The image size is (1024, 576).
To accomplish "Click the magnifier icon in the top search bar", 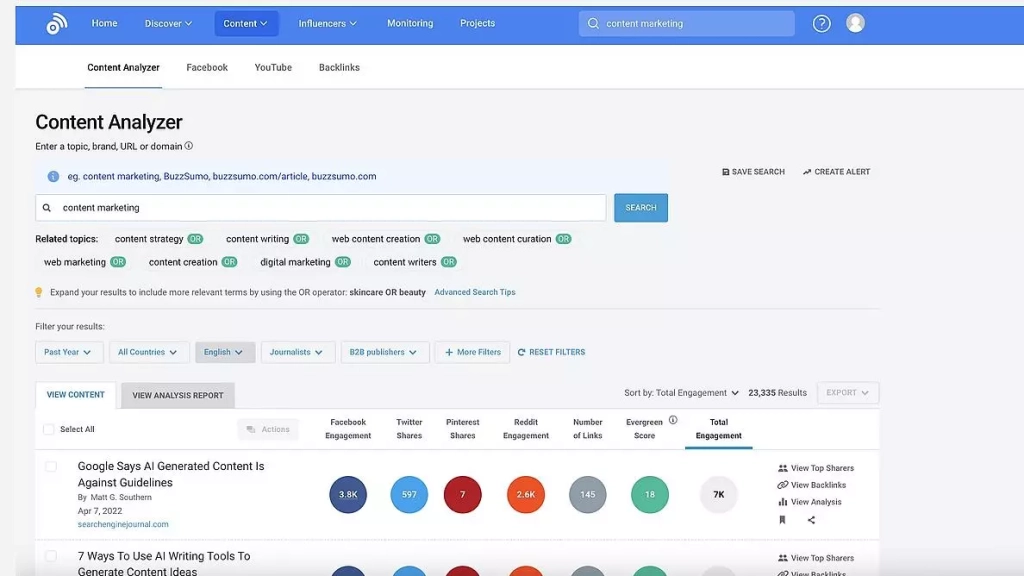I will (x=593, y=24).
